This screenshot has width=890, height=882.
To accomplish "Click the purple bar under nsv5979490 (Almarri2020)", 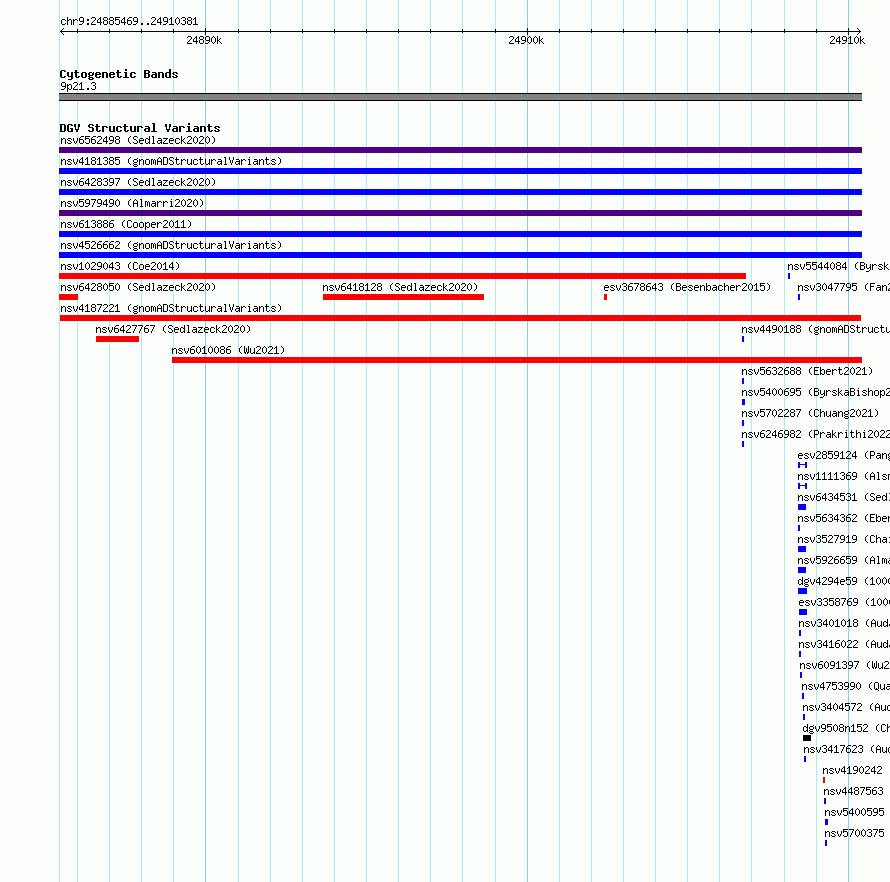I will [460, 213].
